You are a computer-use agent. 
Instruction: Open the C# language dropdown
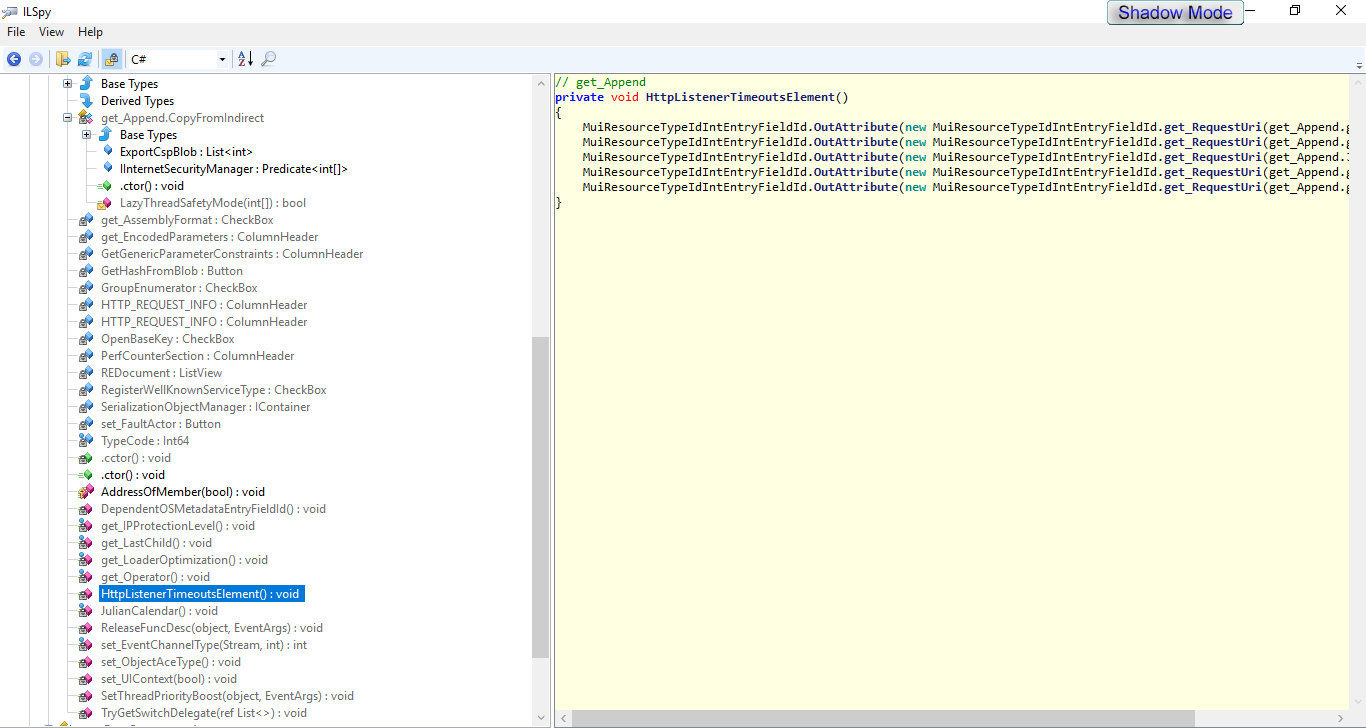[x=222, y=60]
